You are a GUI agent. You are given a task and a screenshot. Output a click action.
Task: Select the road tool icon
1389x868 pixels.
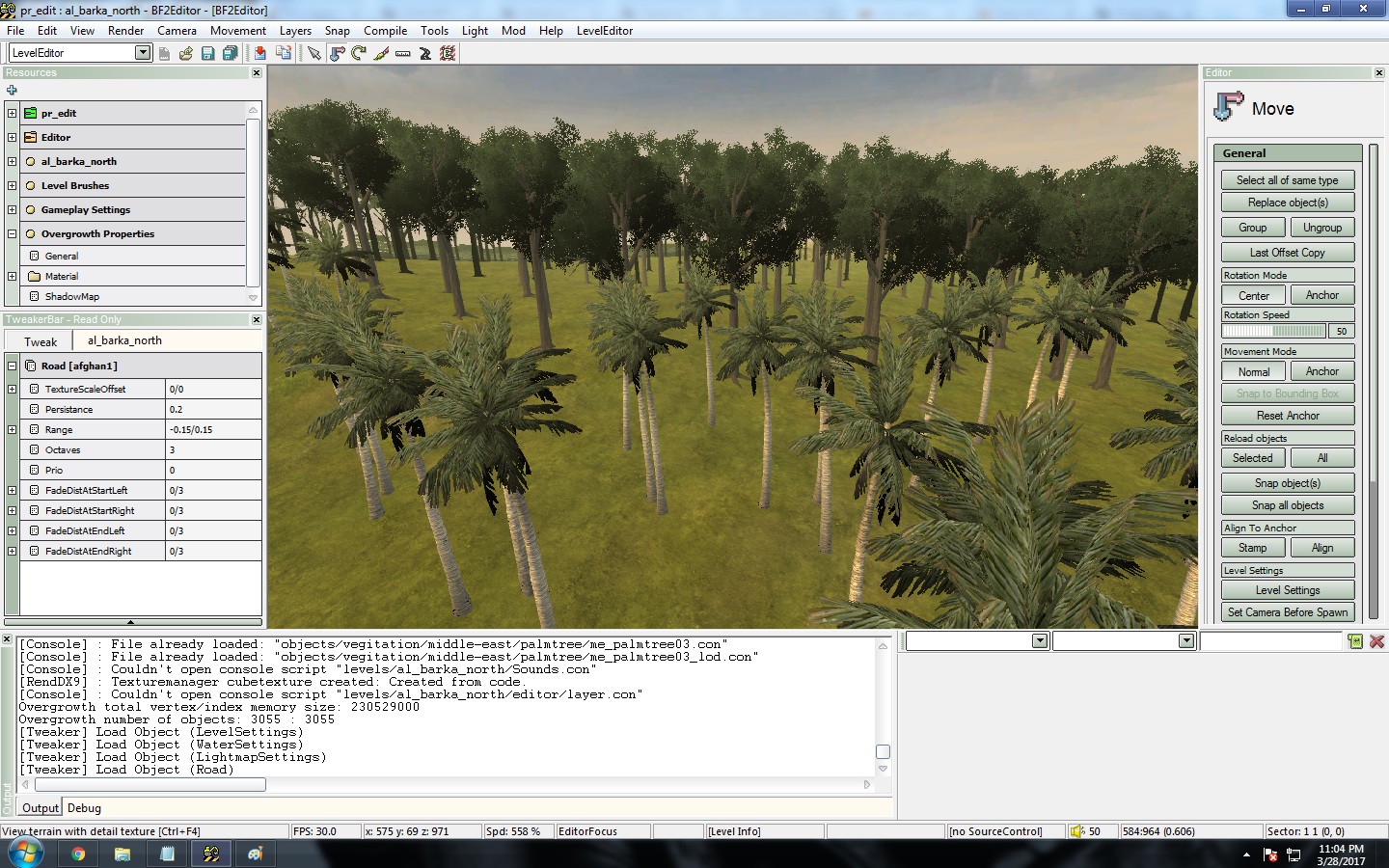click(x=425, y=53)
